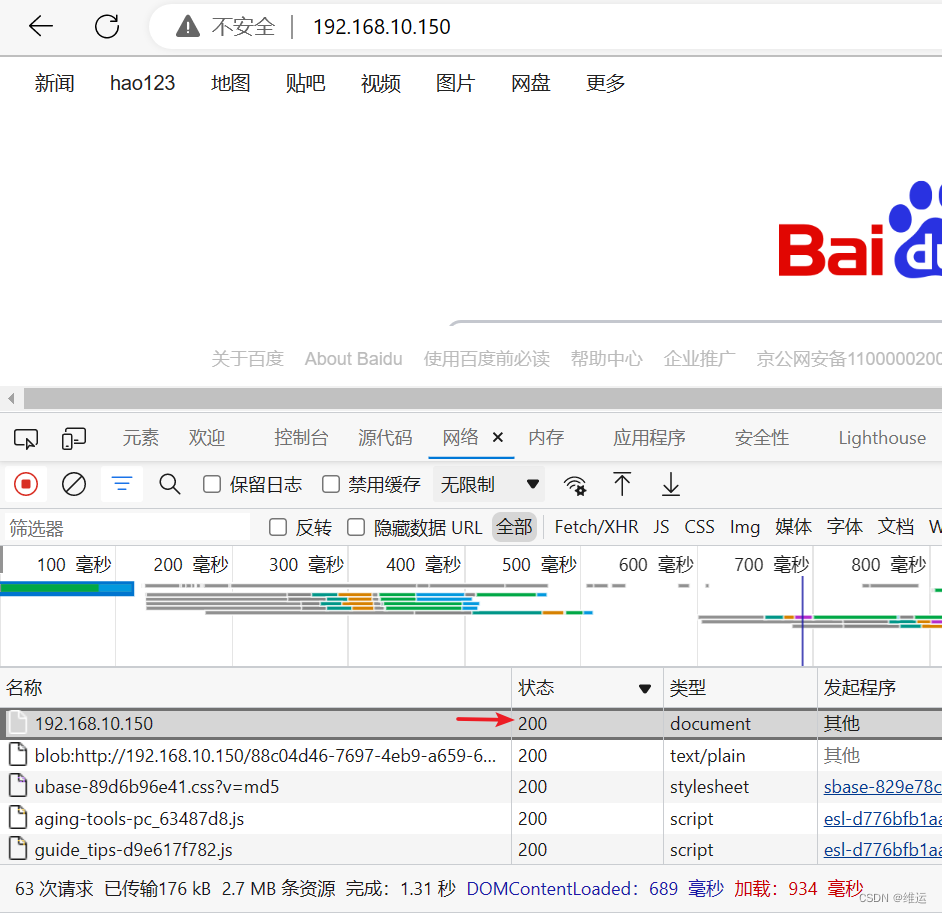Screen dimensions: 942x913
Task: Switch to the 欢迎 tab
Action: click(x=207, y=438)
